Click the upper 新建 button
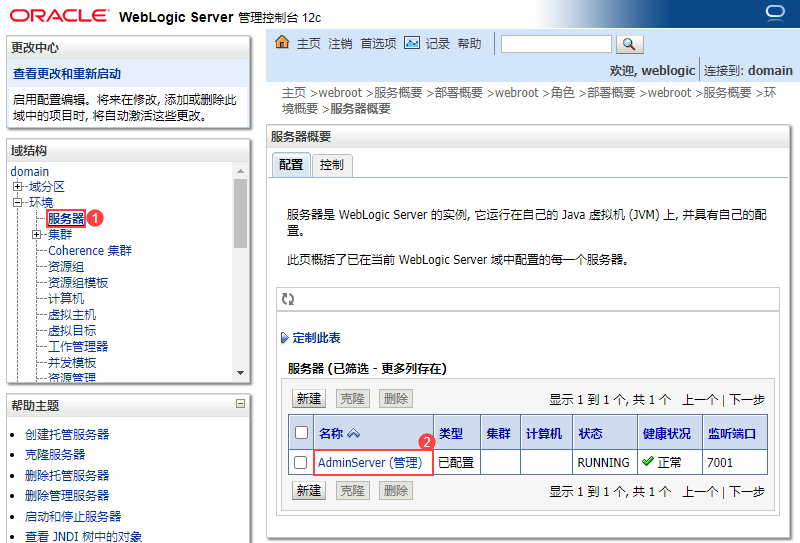The height and width of the screenshot is (543, 800). (309, 399)
